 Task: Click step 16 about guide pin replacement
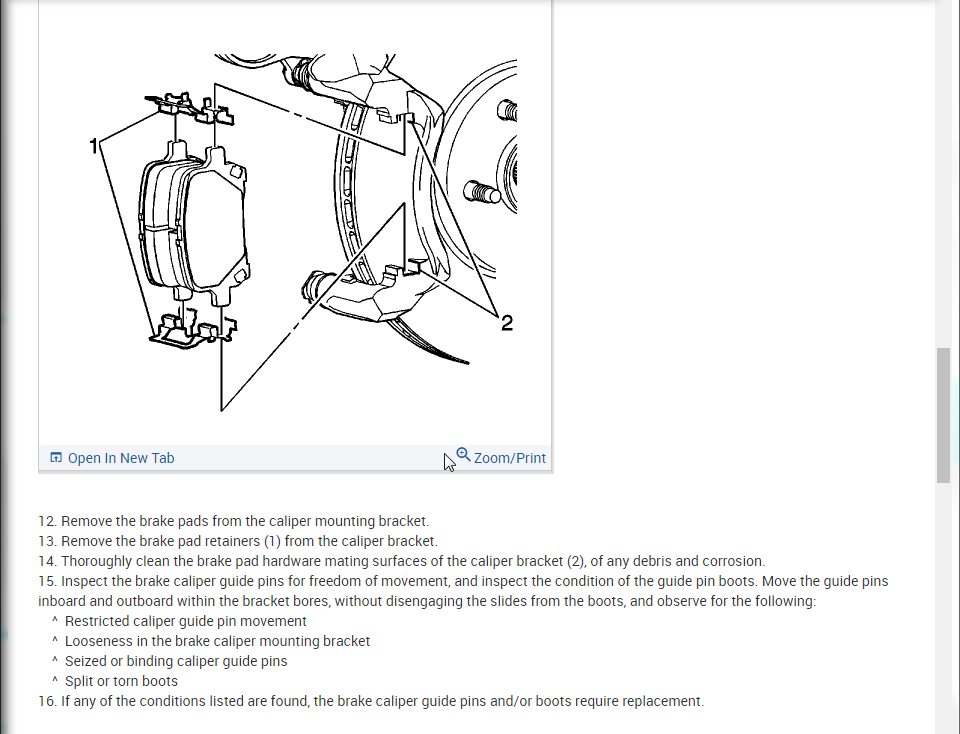pos(371,701)
